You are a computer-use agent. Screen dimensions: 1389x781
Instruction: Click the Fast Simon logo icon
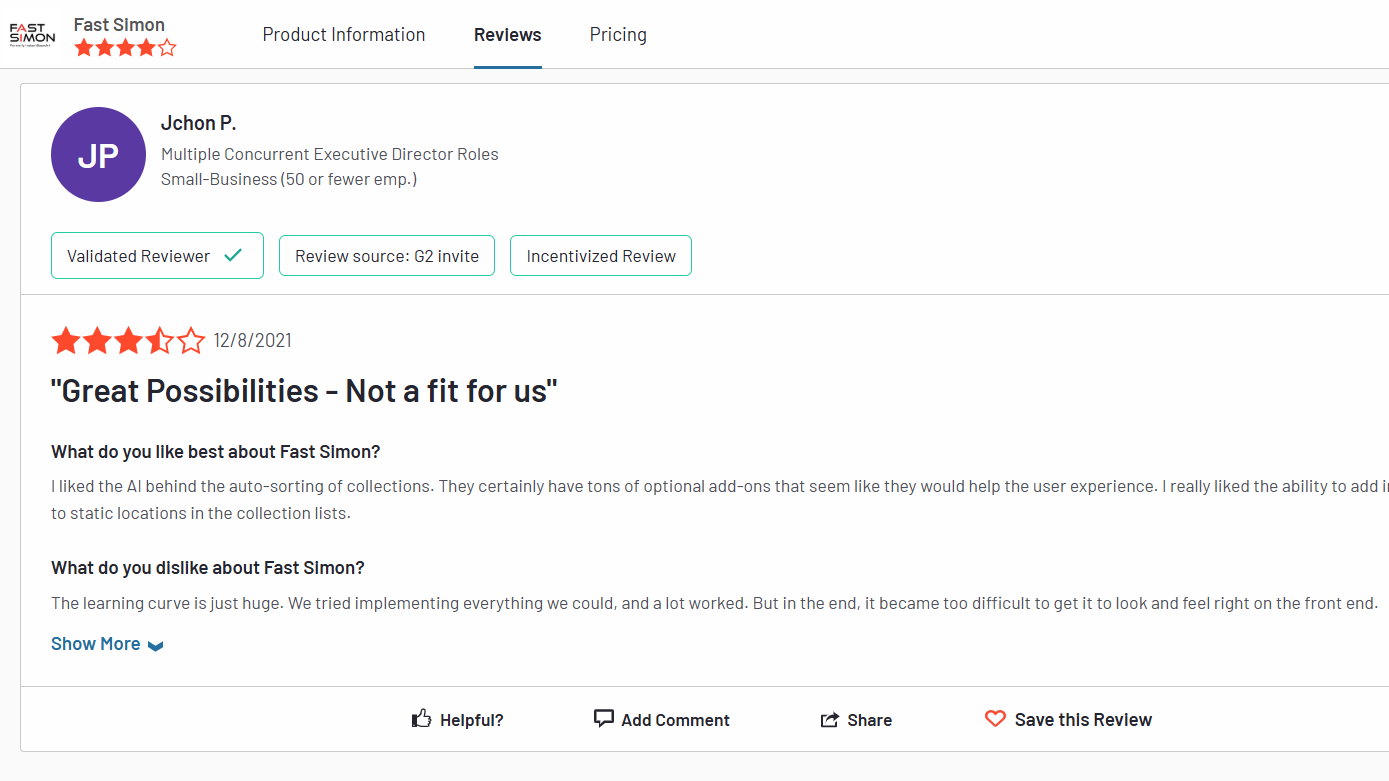(x=32, y=35)
